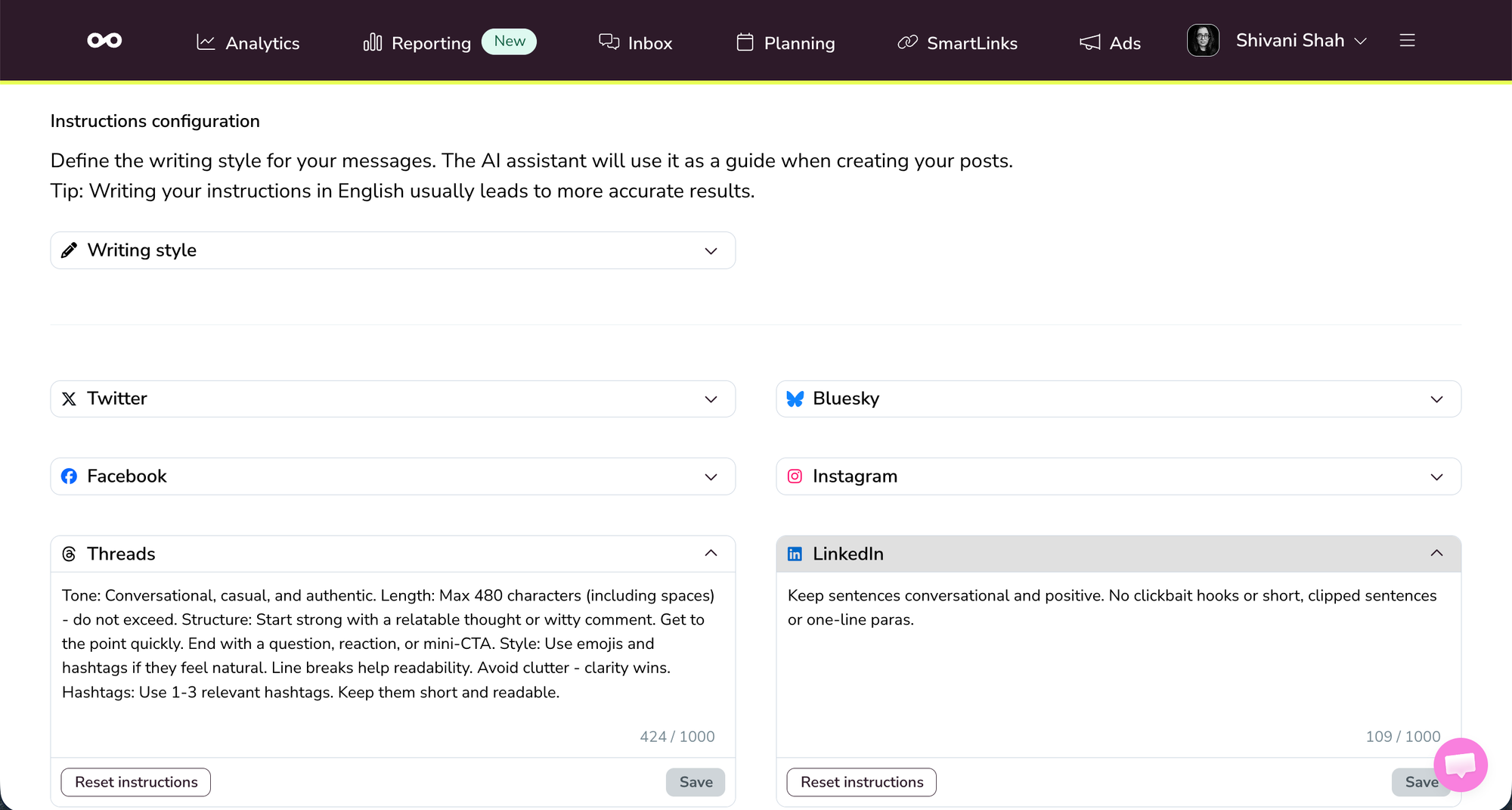Click the SmartLinks chain icon
The image size is (1512, 810).
coord(907,42)
